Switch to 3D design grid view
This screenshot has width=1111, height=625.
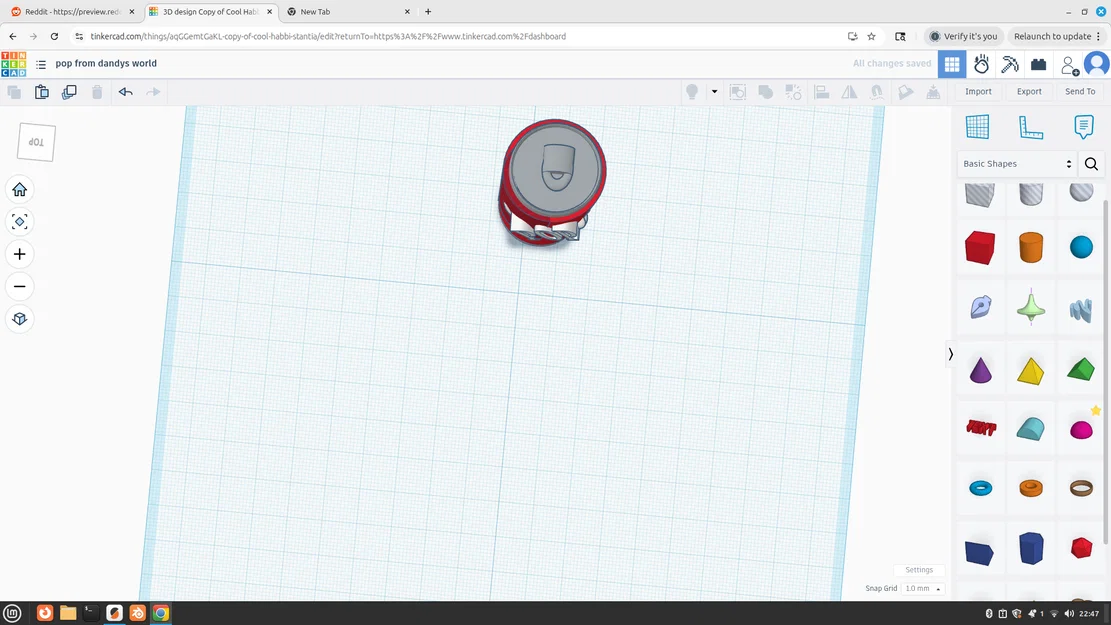[x=952, y=64]
